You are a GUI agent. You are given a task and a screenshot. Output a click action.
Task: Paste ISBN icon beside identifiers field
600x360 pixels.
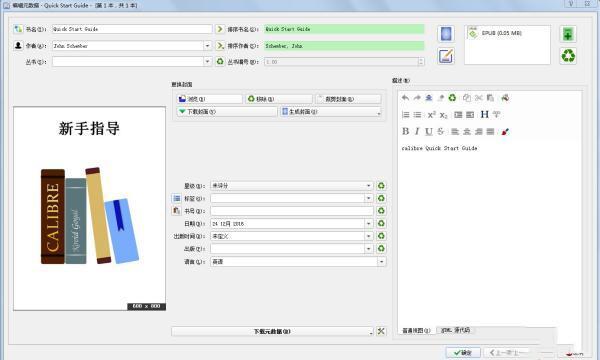[176, 211]
